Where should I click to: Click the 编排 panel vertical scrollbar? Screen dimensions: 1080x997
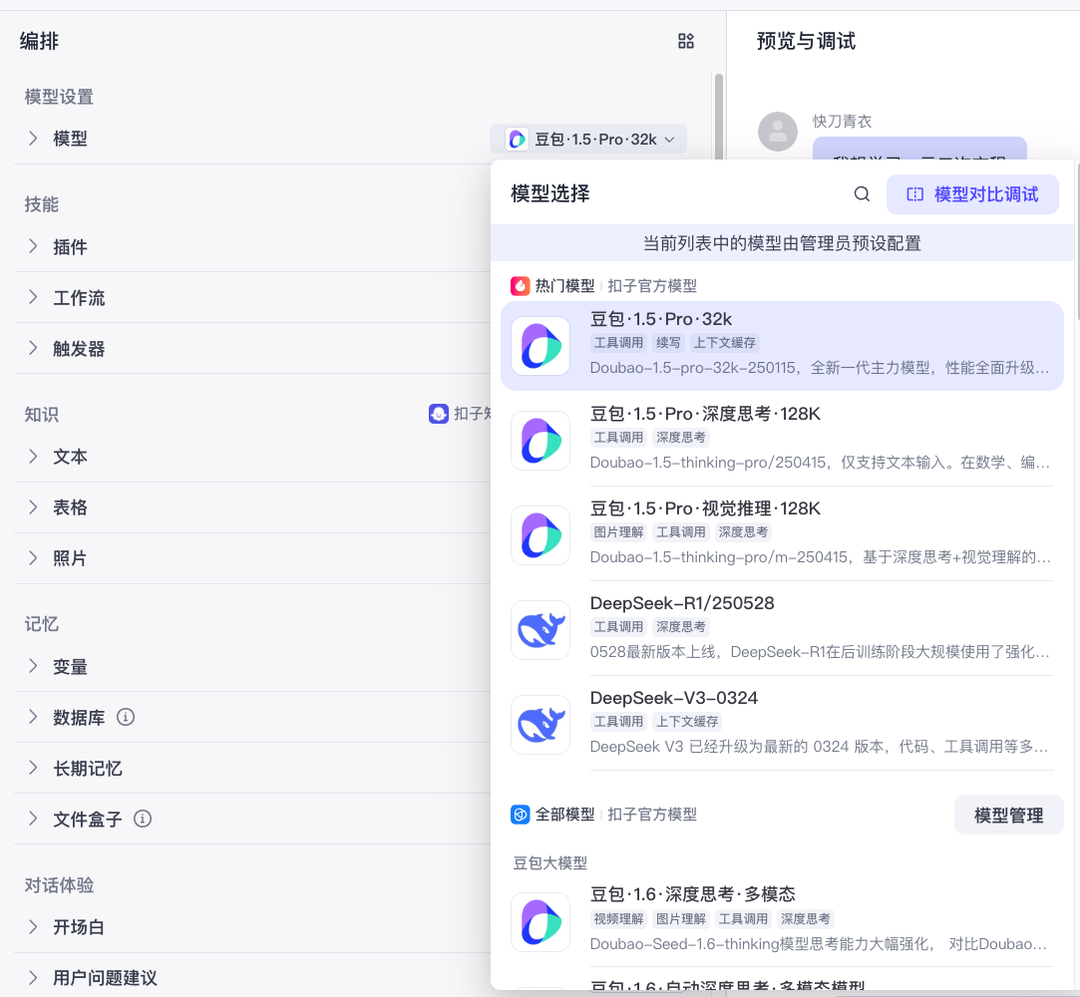click(x=718, y=116)
